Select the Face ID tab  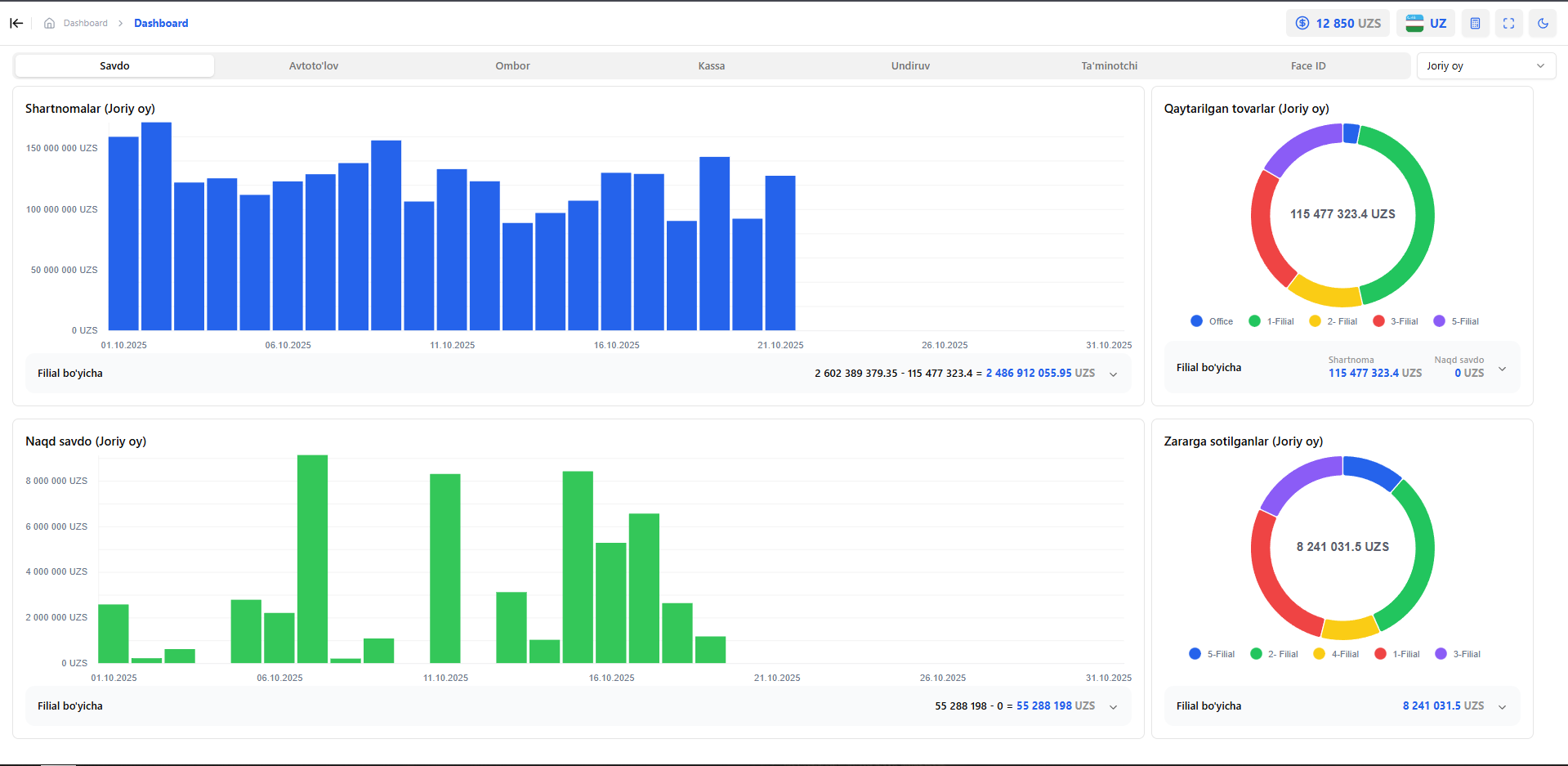[1307, 66]
